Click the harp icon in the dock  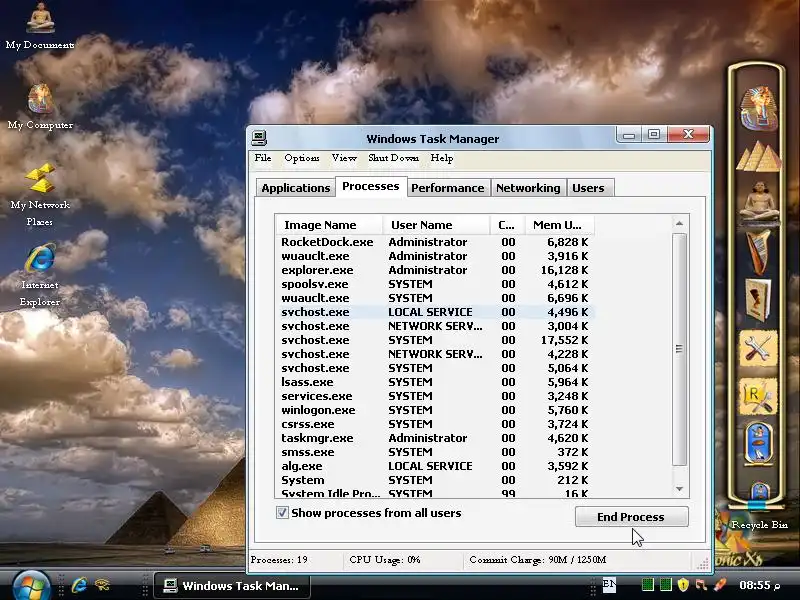pyautogui.click(x=758, y=251)
